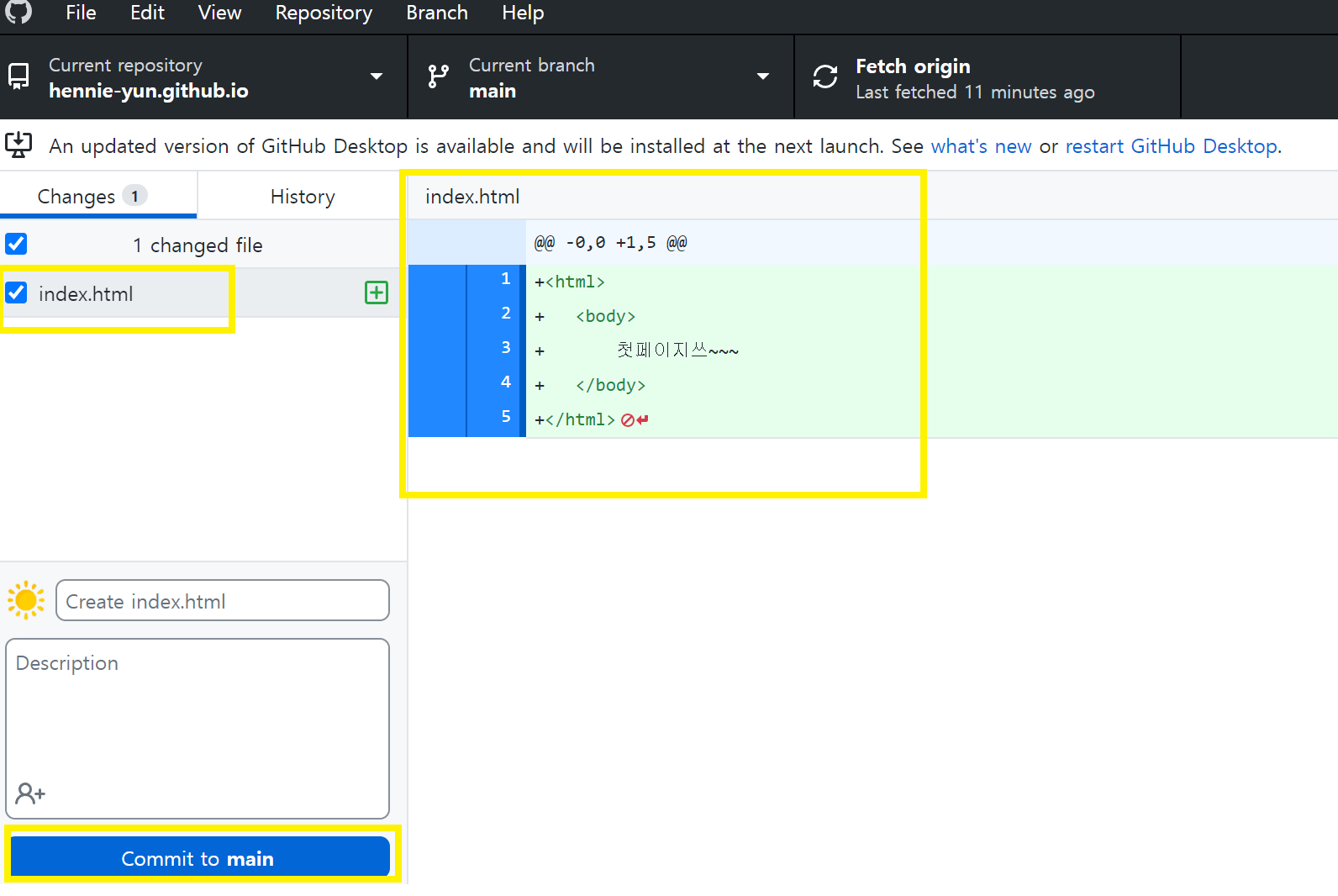Click the sun avatar icon beside summary
The height and width of the screenshot is (896, 1338).
click(26, 600)
